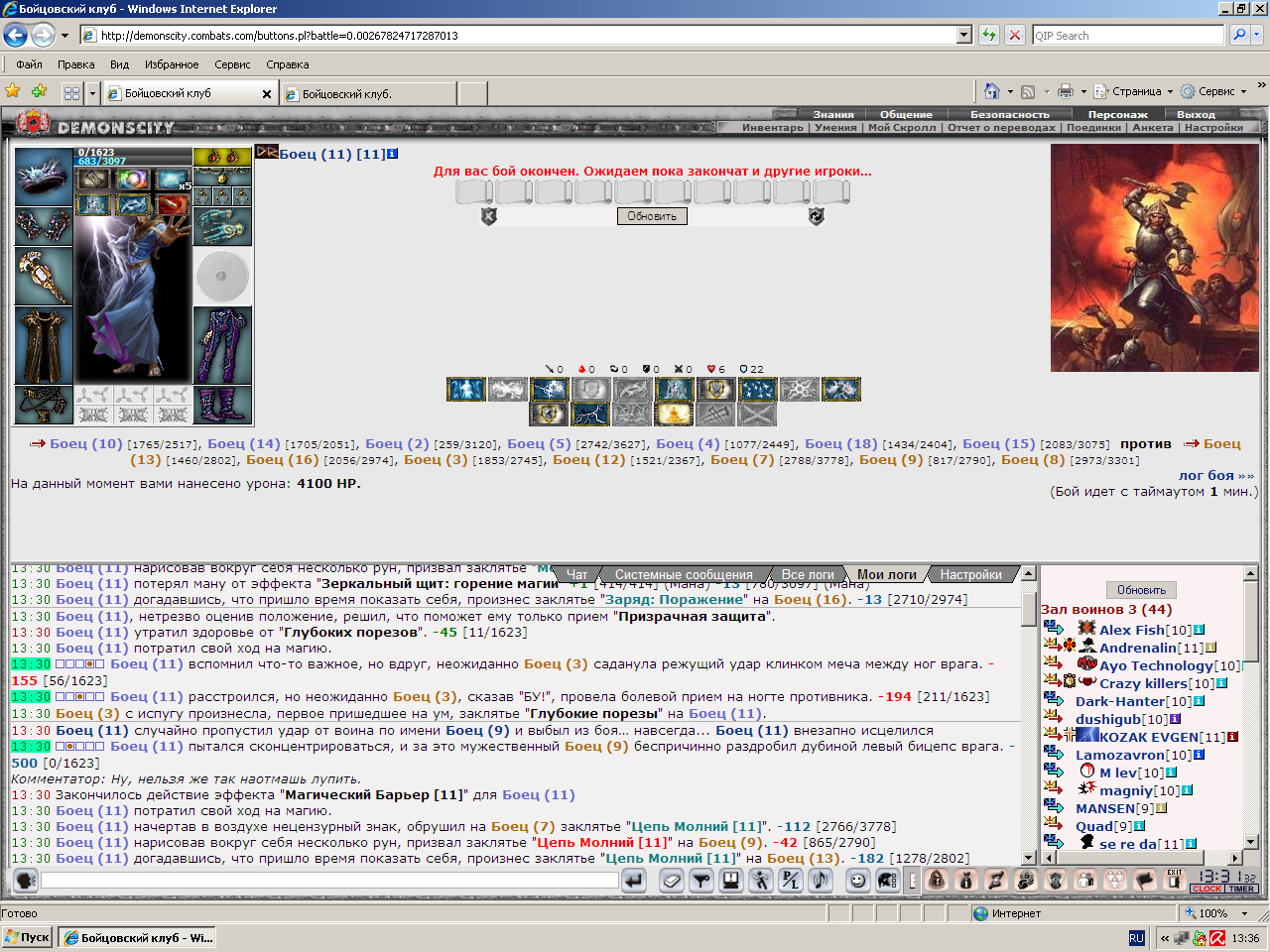Click the Бойцовский клуб taskbar button
Image resolution: width=1270 pixels, height=952 pixels.
tap(136, 937)
